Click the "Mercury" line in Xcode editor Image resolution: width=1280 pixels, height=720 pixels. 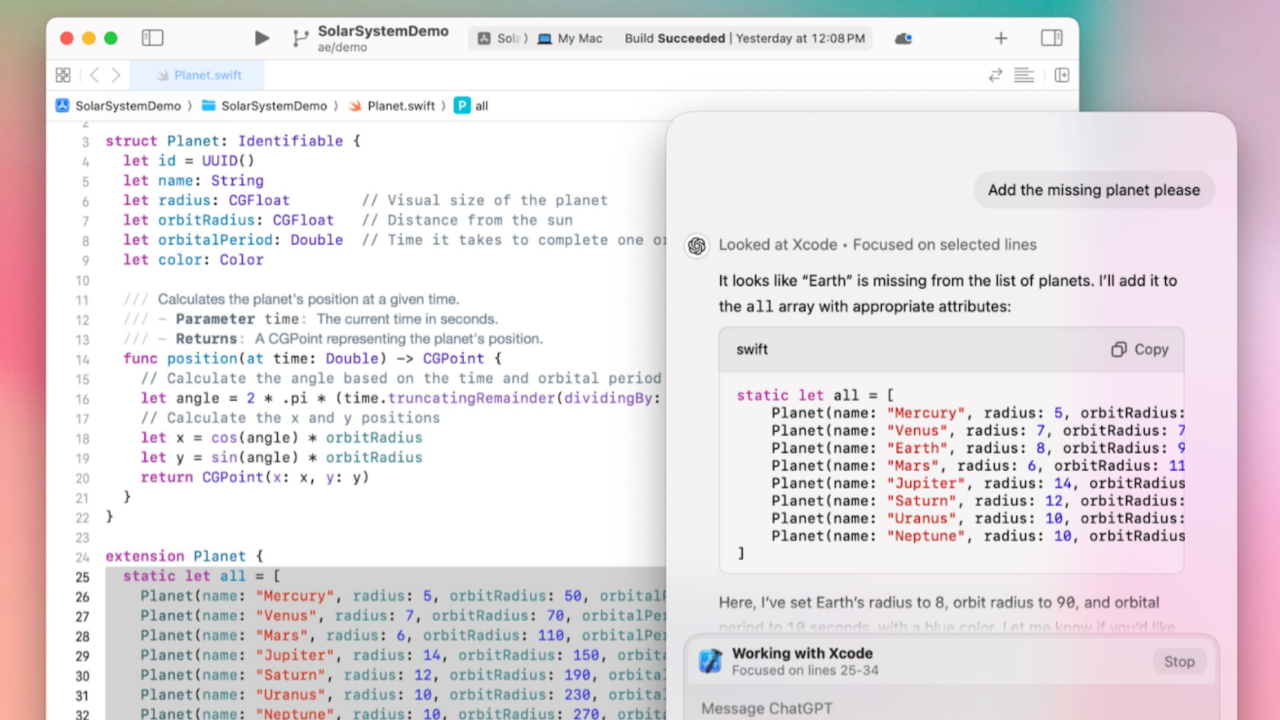[x=402, y=596]
